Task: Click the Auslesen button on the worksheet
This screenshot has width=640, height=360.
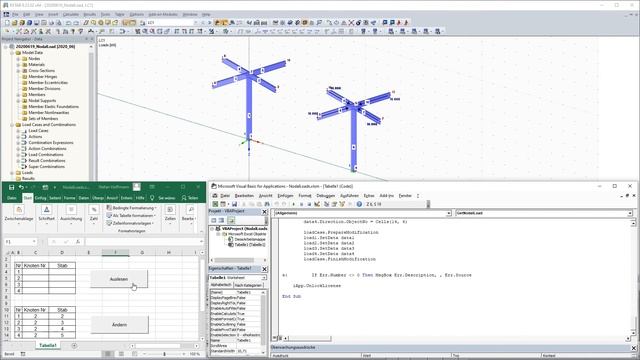Action: (x=119, y=279)
